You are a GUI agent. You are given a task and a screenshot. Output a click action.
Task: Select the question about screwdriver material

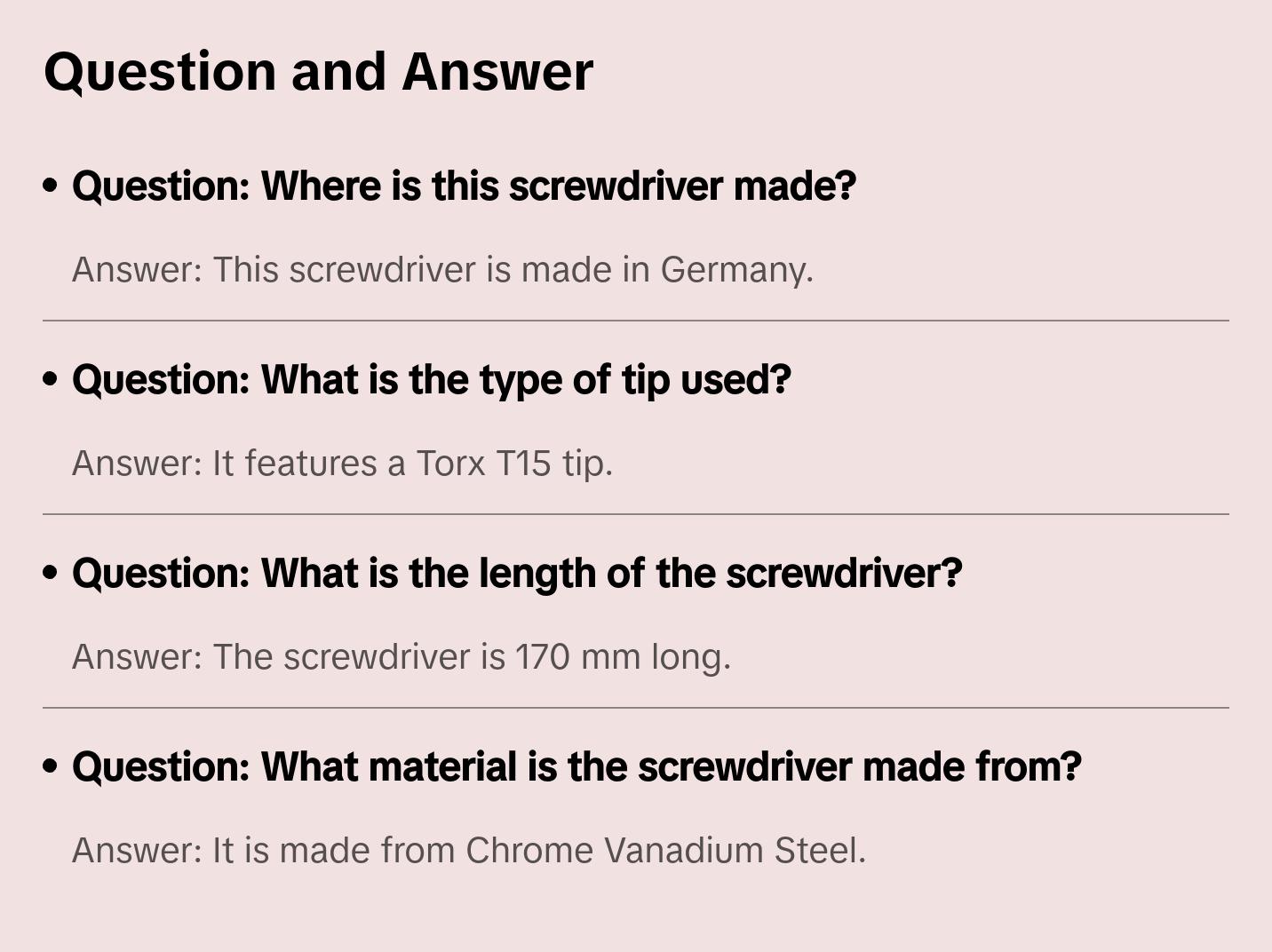point(576,766)
